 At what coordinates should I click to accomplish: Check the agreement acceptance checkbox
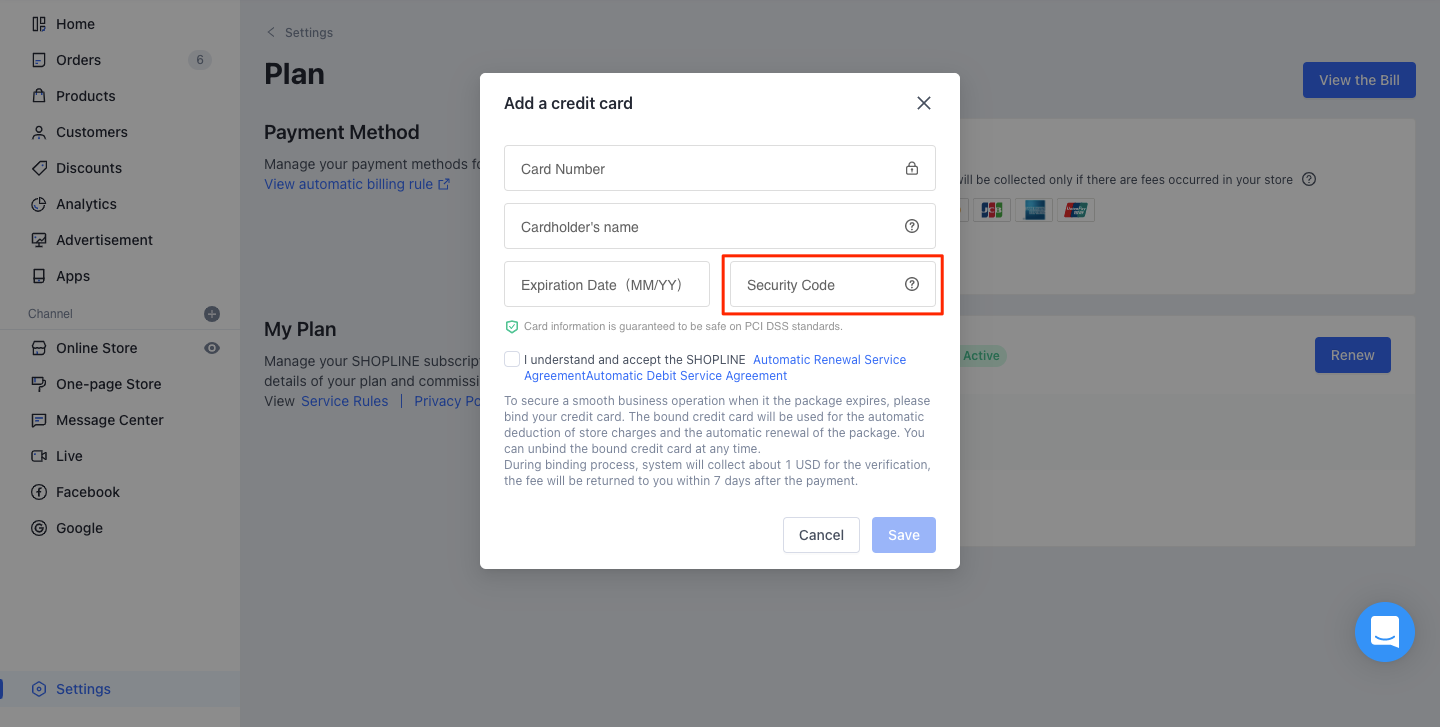tap(512, 359)
